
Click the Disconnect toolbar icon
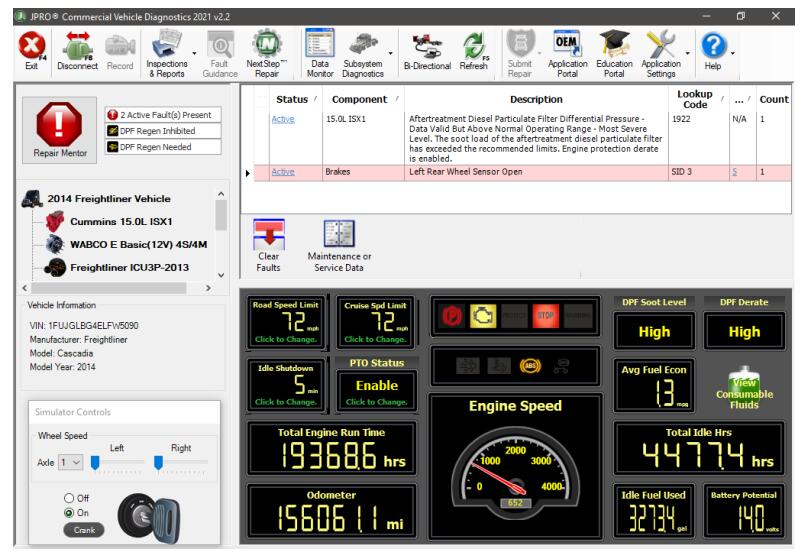click(77, 50)
